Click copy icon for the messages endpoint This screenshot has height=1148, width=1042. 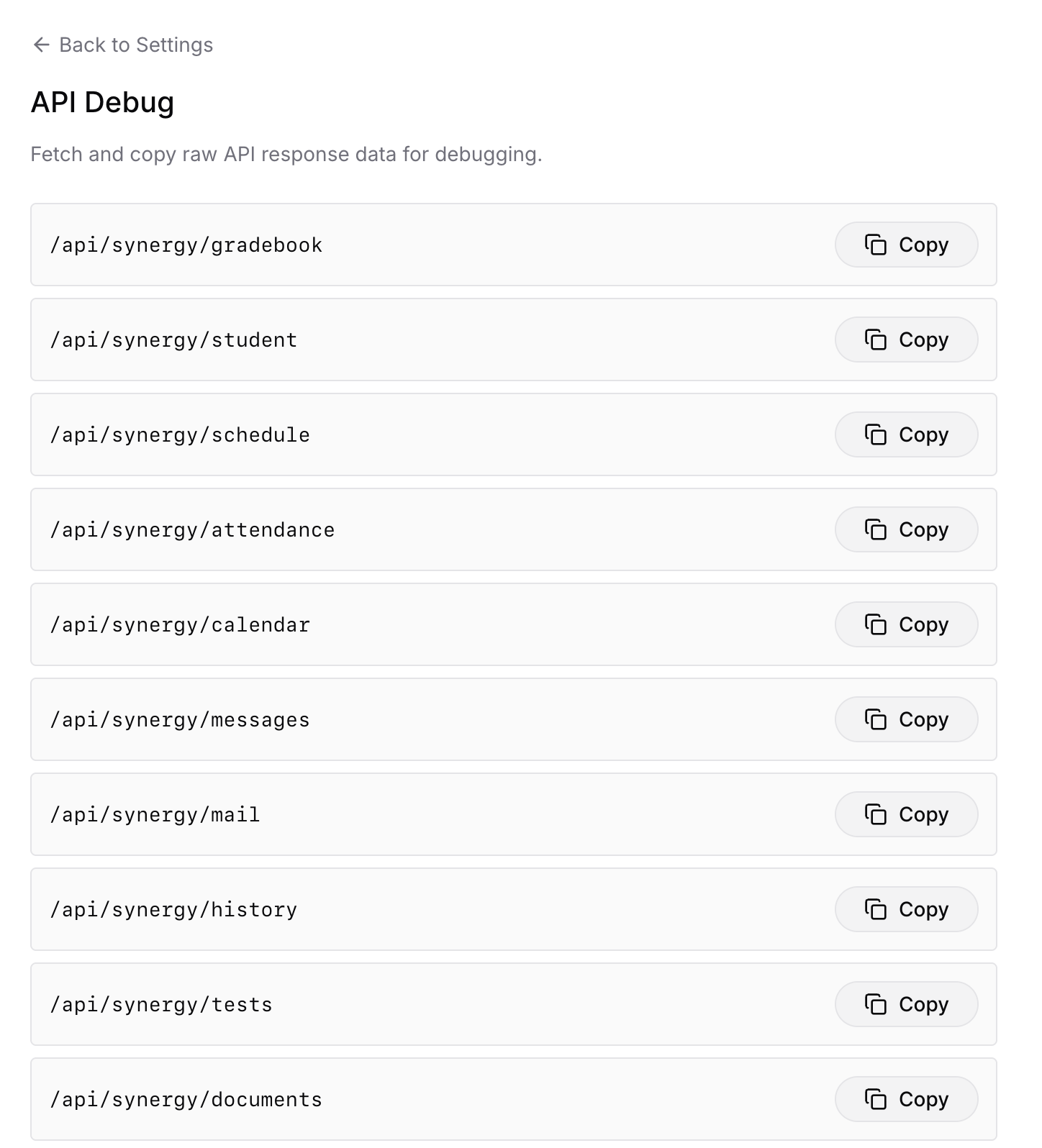pos(875,719)
